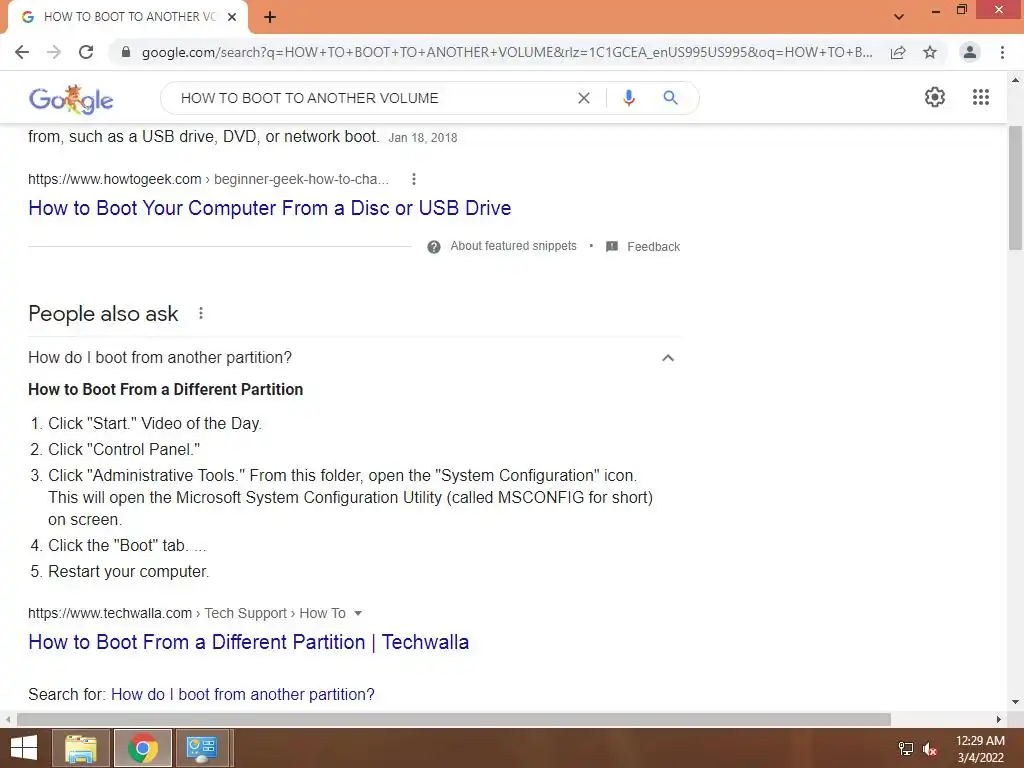Image resolution: width=1024 pixels, height=768 pixels.
Task: Click 'About featured snippets' link
Action: (513, 246)
